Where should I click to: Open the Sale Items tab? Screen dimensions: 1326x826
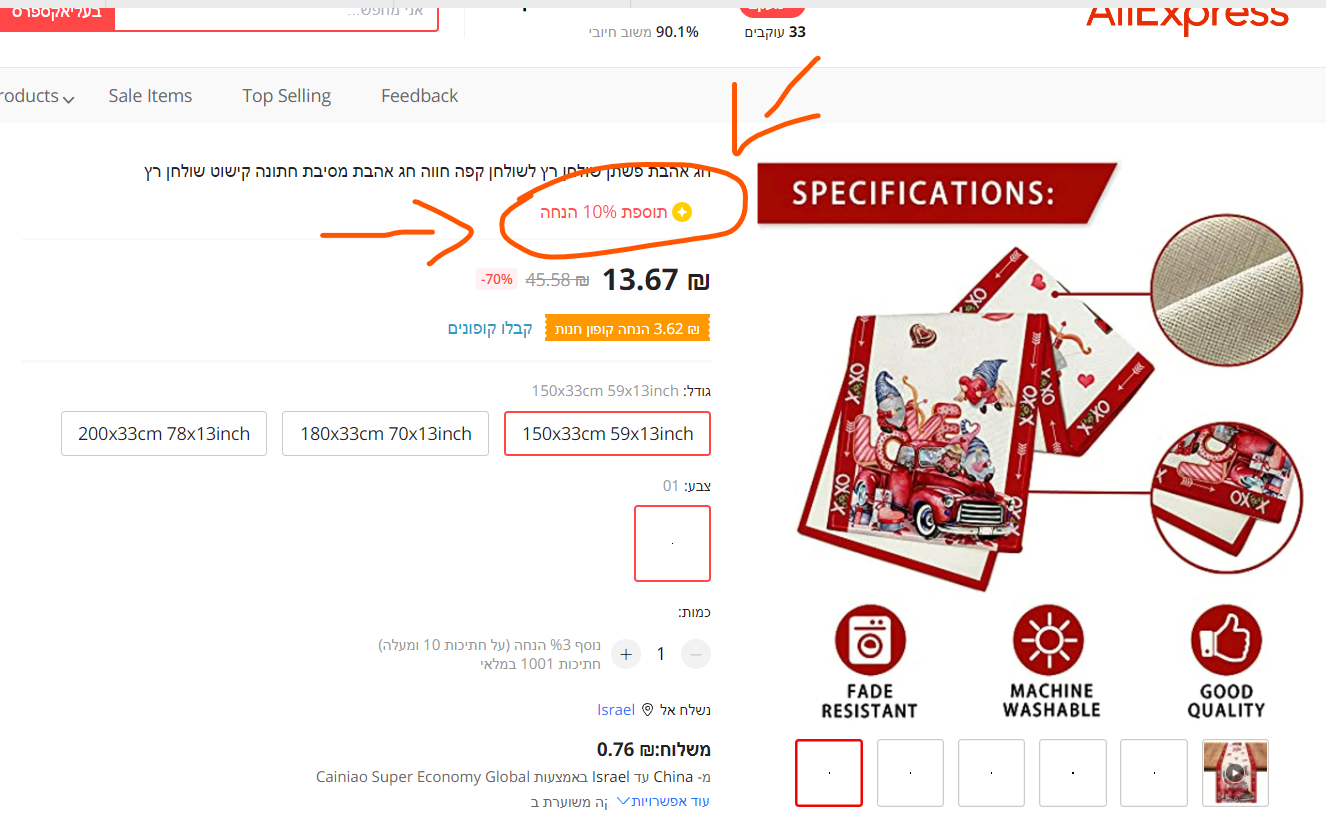[150, 96]
